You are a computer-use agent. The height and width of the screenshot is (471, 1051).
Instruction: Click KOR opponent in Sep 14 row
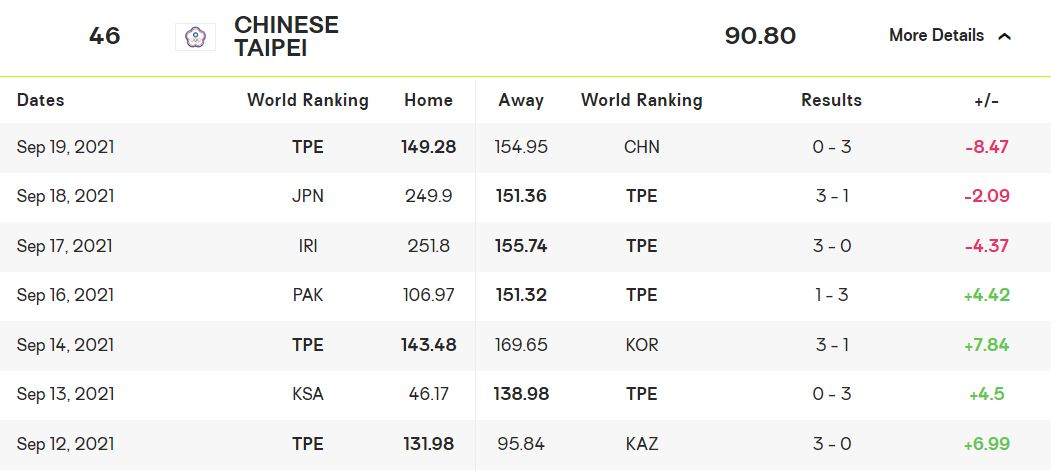point(641,345)
